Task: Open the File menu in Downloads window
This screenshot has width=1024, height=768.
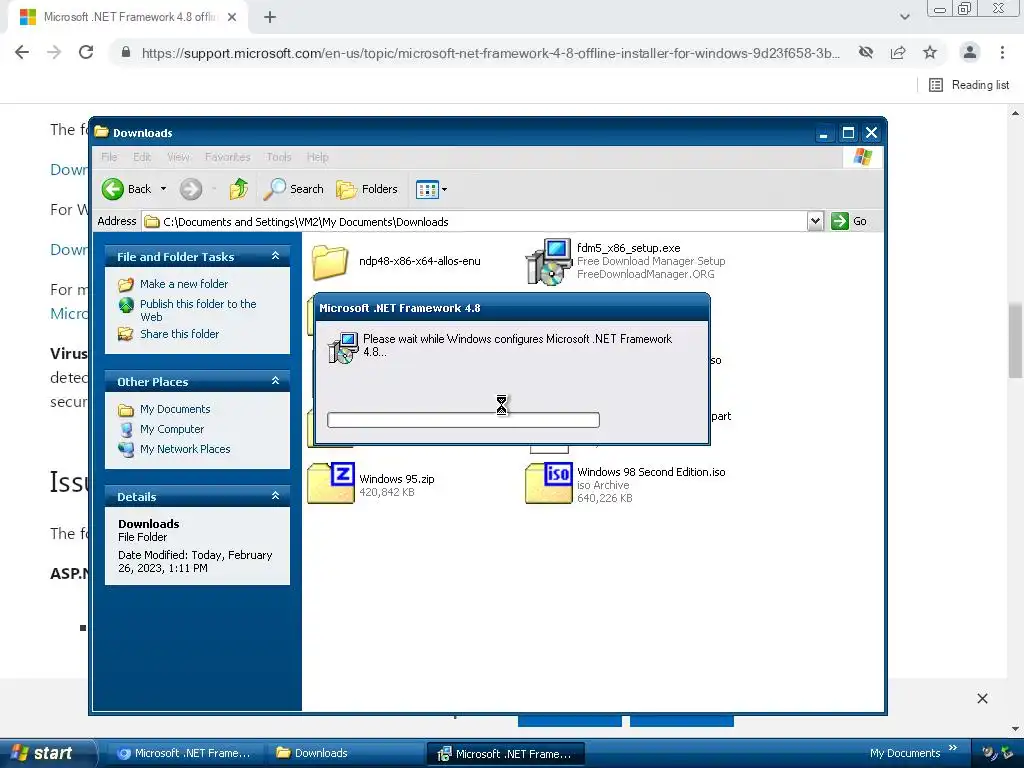Action: 109,157
